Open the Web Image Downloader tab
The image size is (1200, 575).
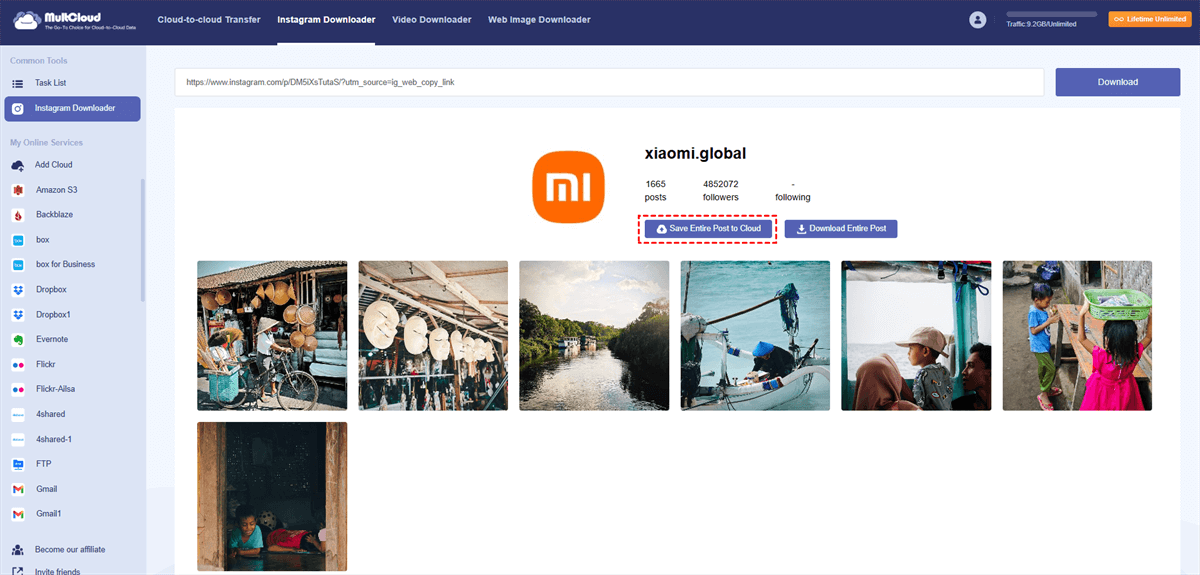pyautogui.click(x=539, y=20)
